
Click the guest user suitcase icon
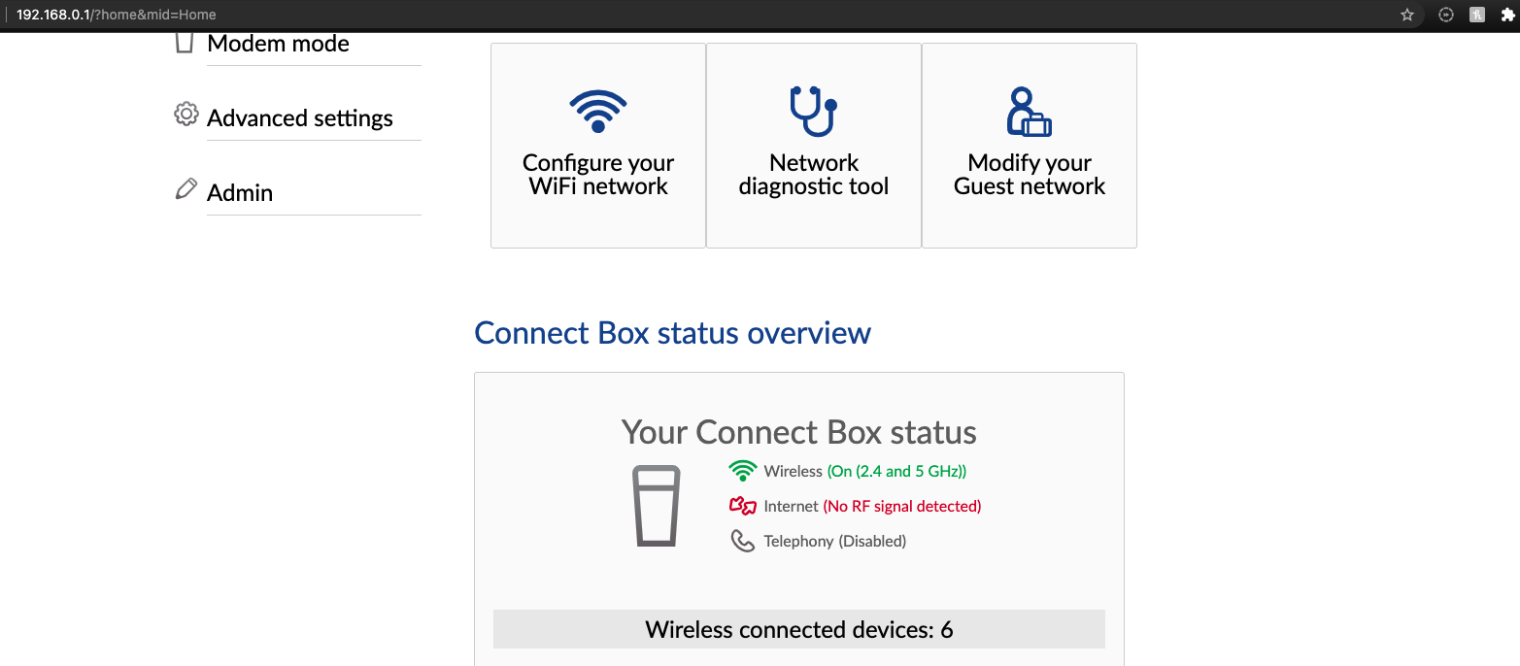pyautogui.click(x=1028, y=112)
